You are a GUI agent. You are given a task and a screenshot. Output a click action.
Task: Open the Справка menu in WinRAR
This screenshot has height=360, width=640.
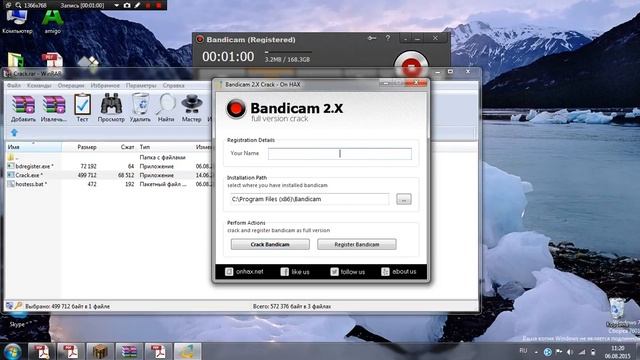click(173, 85)
